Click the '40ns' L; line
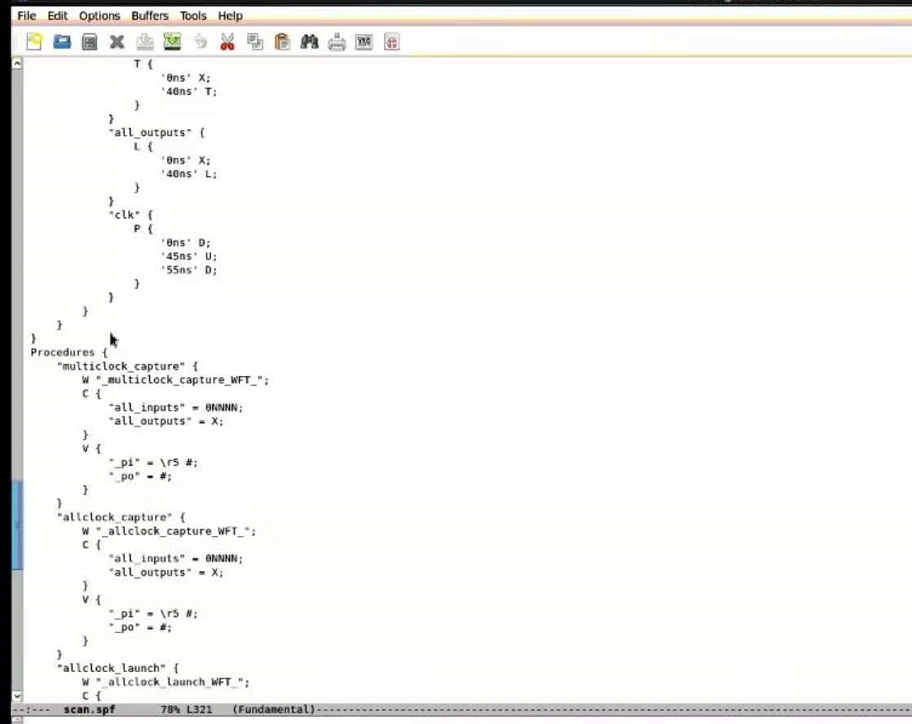Viewport: 912px width, 724px height. click(x=188, y=174)
